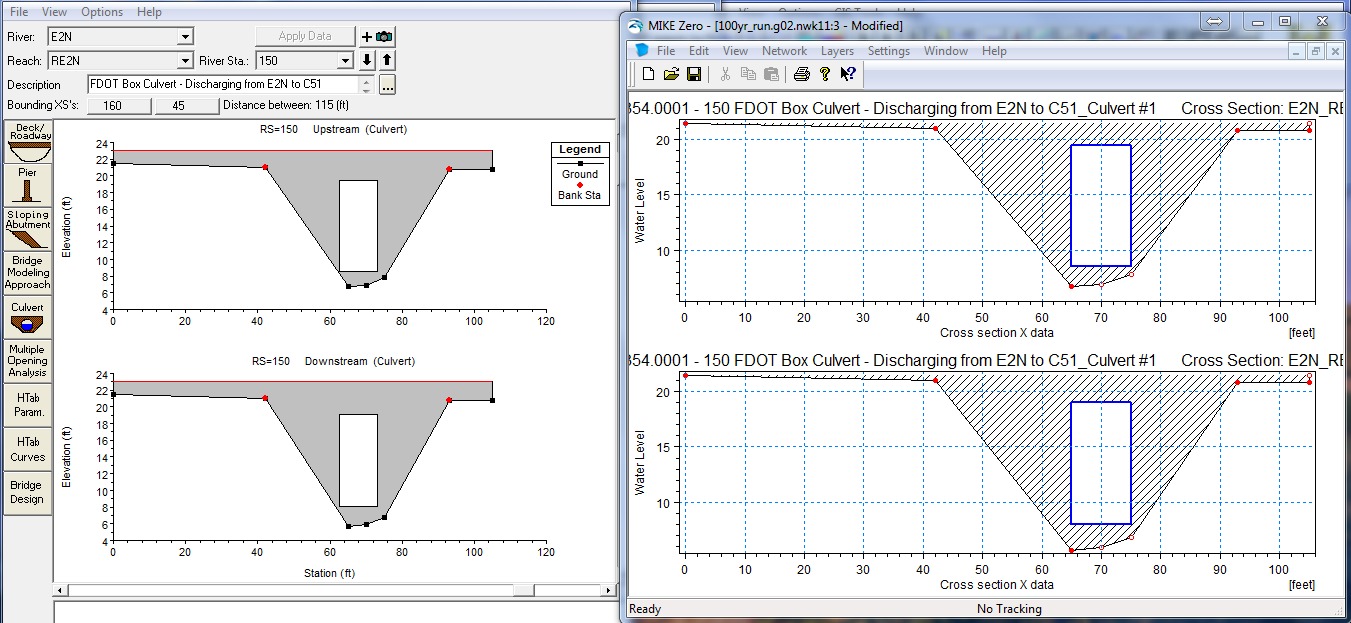The image size is (1351, 623).
Task: Open MIKE Zero Network menu
Action: [x=784, y=51]
